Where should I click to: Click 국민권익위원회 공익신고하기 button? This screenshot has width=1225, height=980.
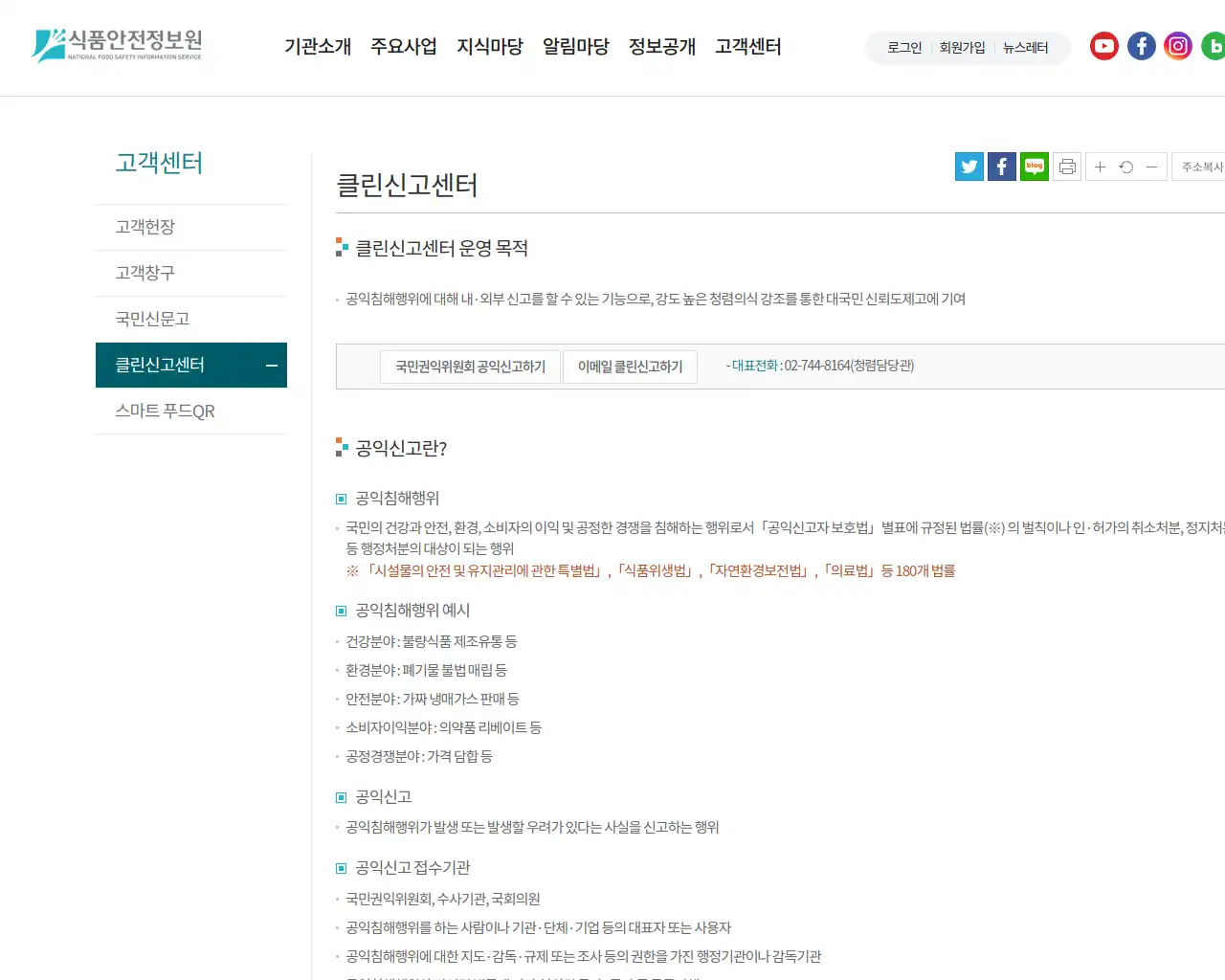point(470,367)
